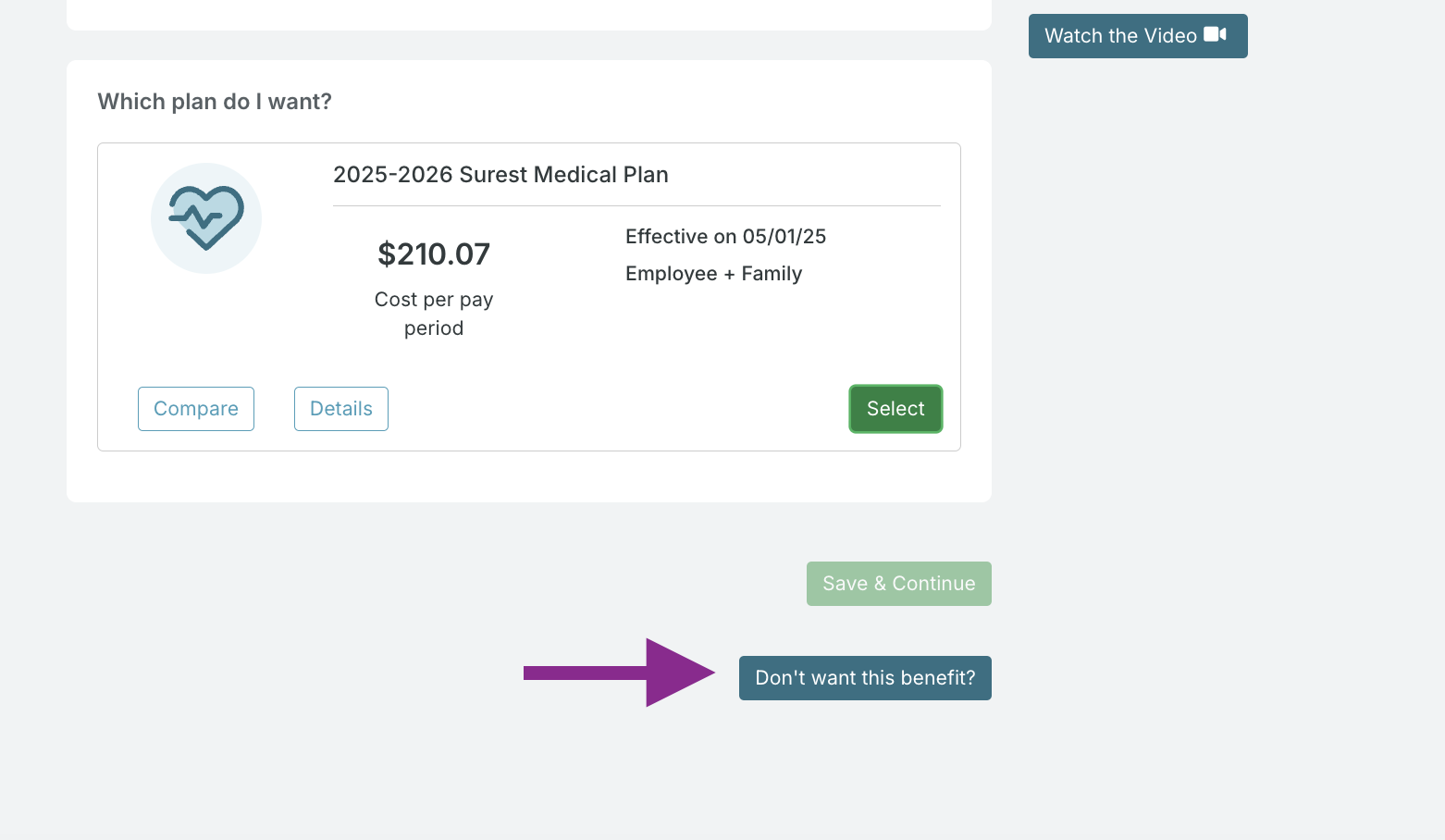Click the $210.07 price amount

coord(434,254)
